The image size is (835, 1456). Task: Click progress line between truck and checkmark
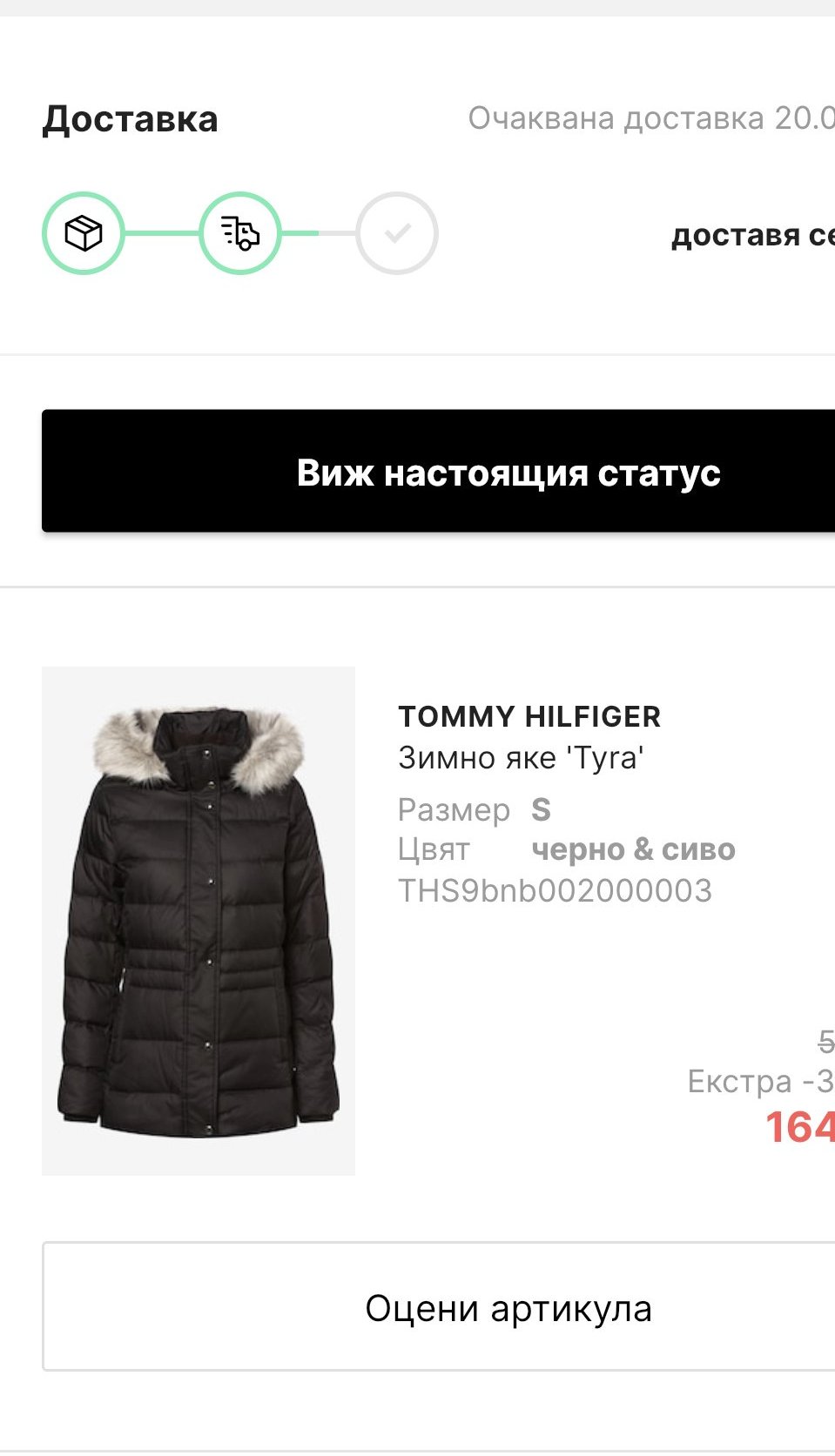click(319, 233)
